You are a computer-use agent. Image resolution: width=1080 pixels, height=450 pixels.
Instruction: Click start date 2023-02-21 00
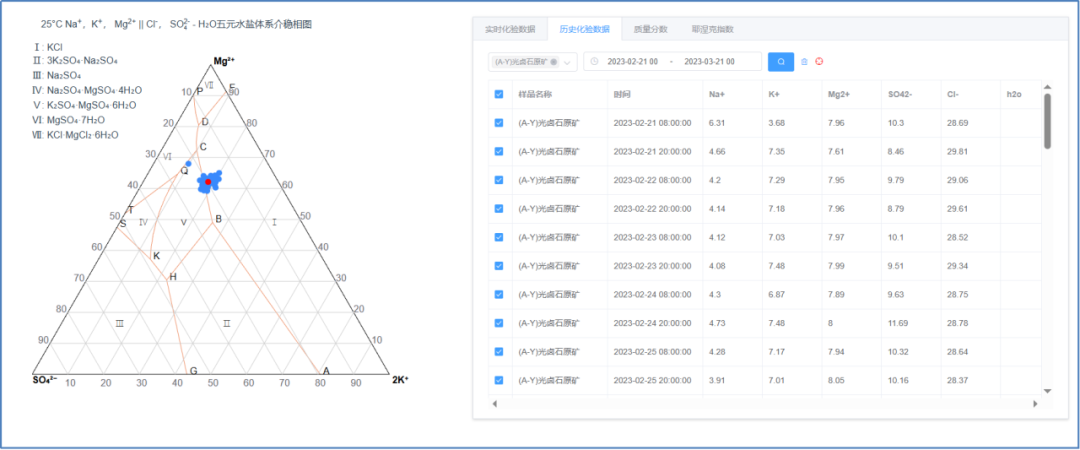(x=632, y=62)
